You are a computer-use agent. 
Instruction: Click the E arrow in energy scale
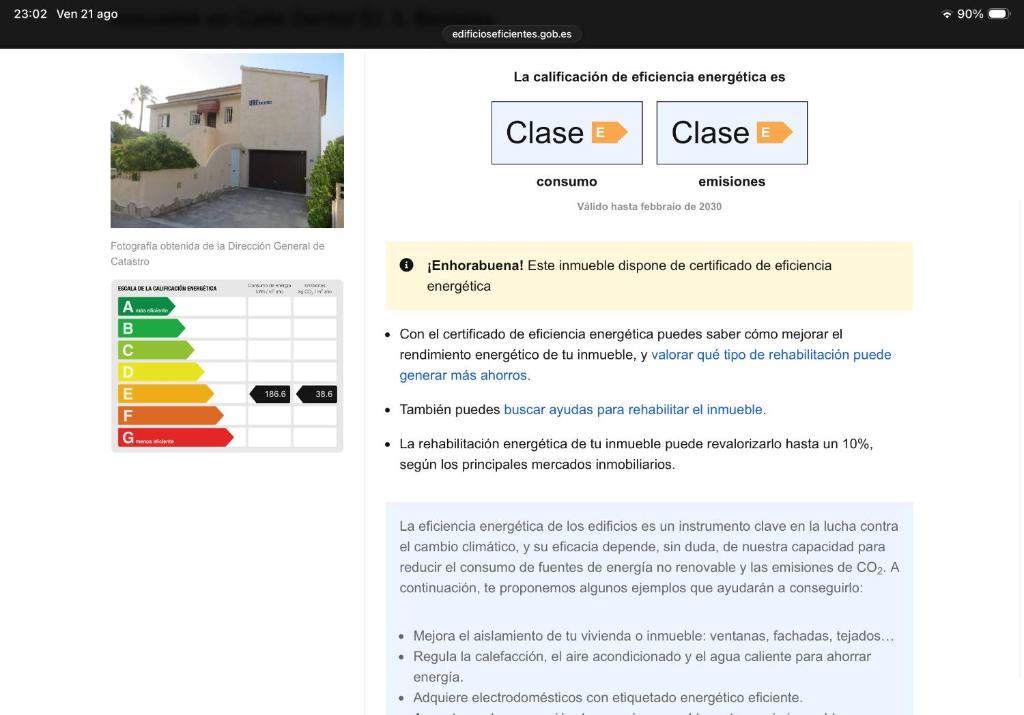point(166,394)
